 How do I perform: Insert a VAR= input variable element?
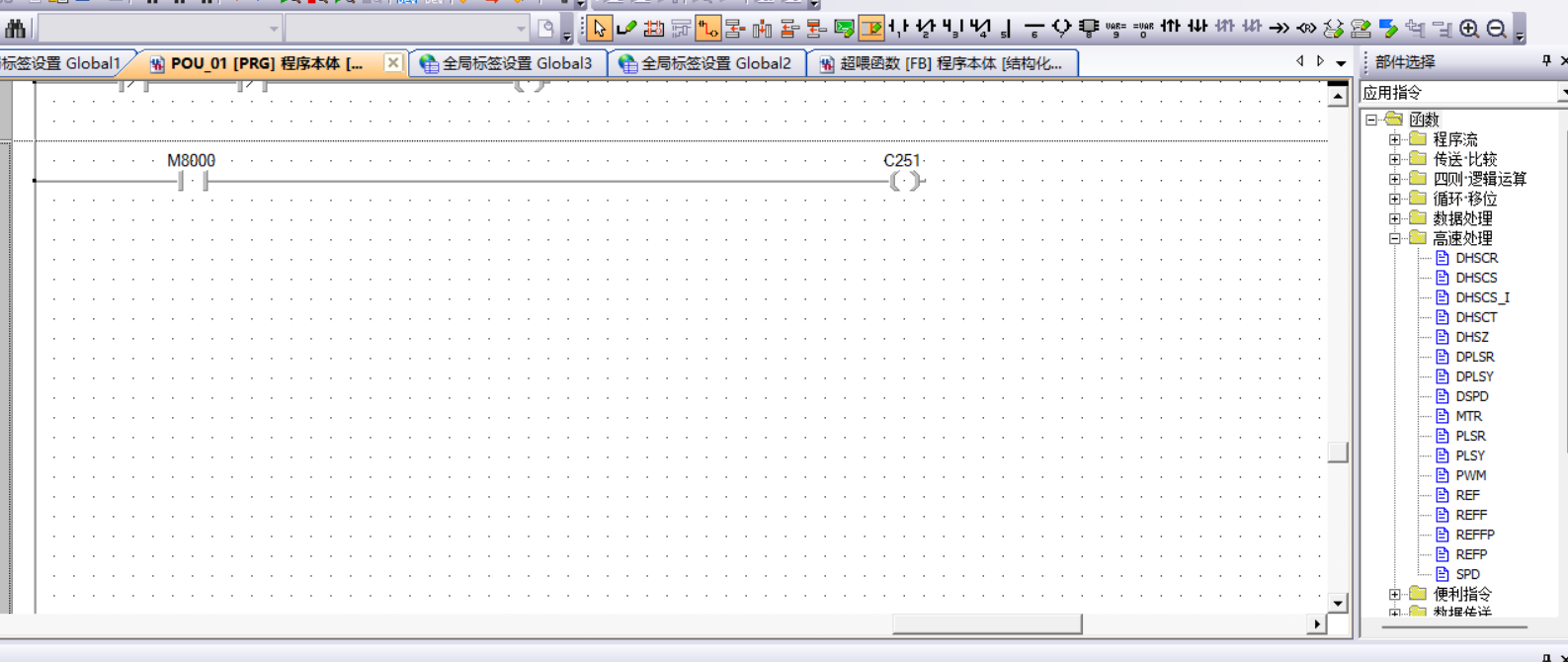coord(1115,29)
